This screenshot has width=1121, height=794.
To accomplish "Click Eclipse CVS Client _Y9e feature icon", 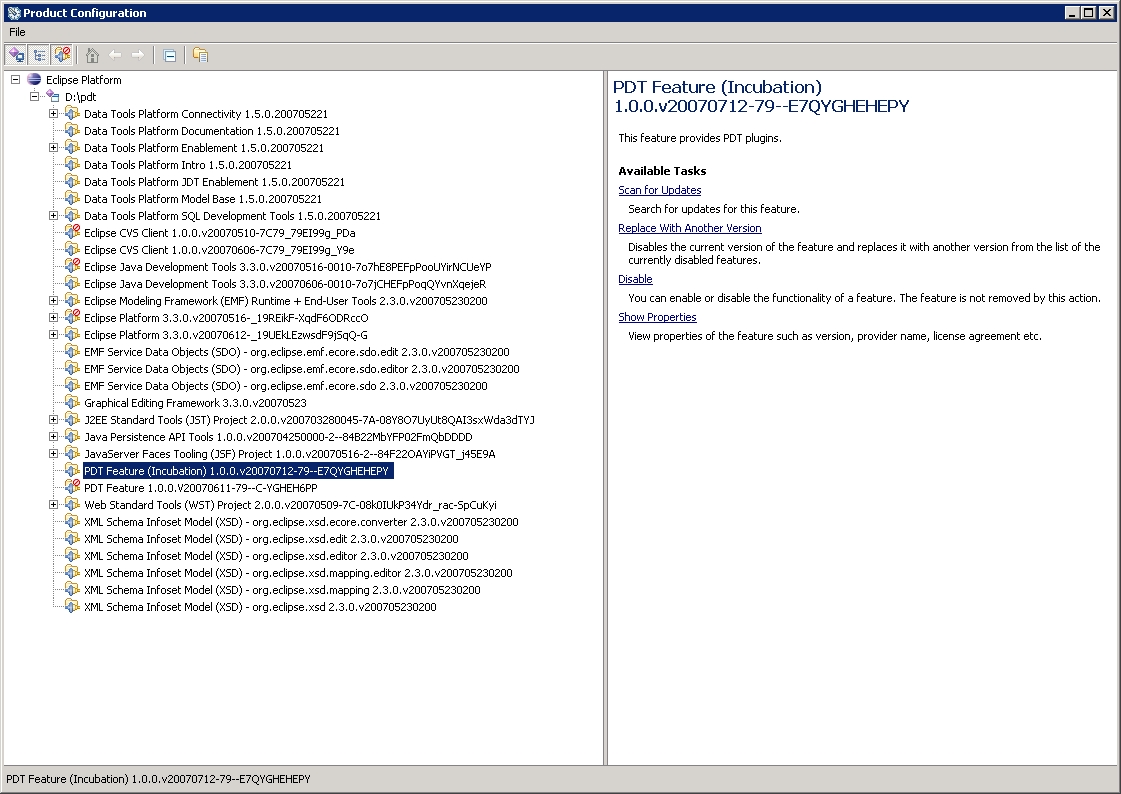I will tap(72, 249).
